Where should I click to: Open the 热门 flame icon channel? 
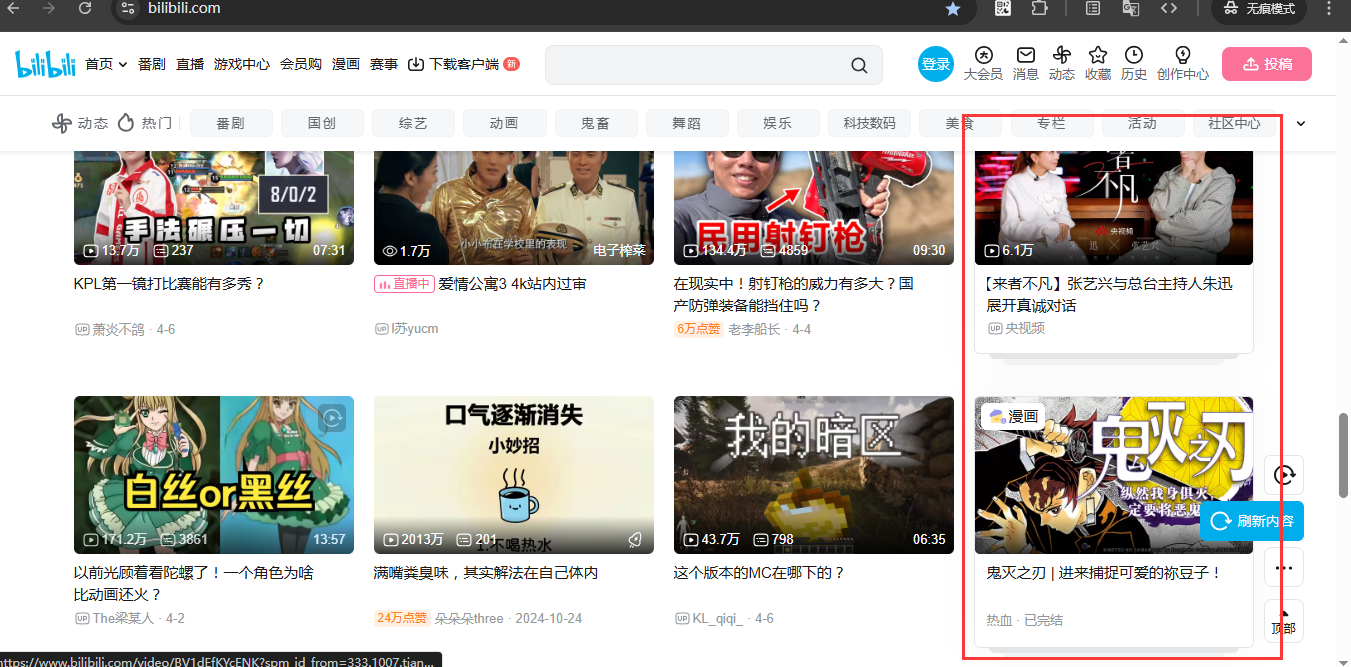[x=126, y=123]
